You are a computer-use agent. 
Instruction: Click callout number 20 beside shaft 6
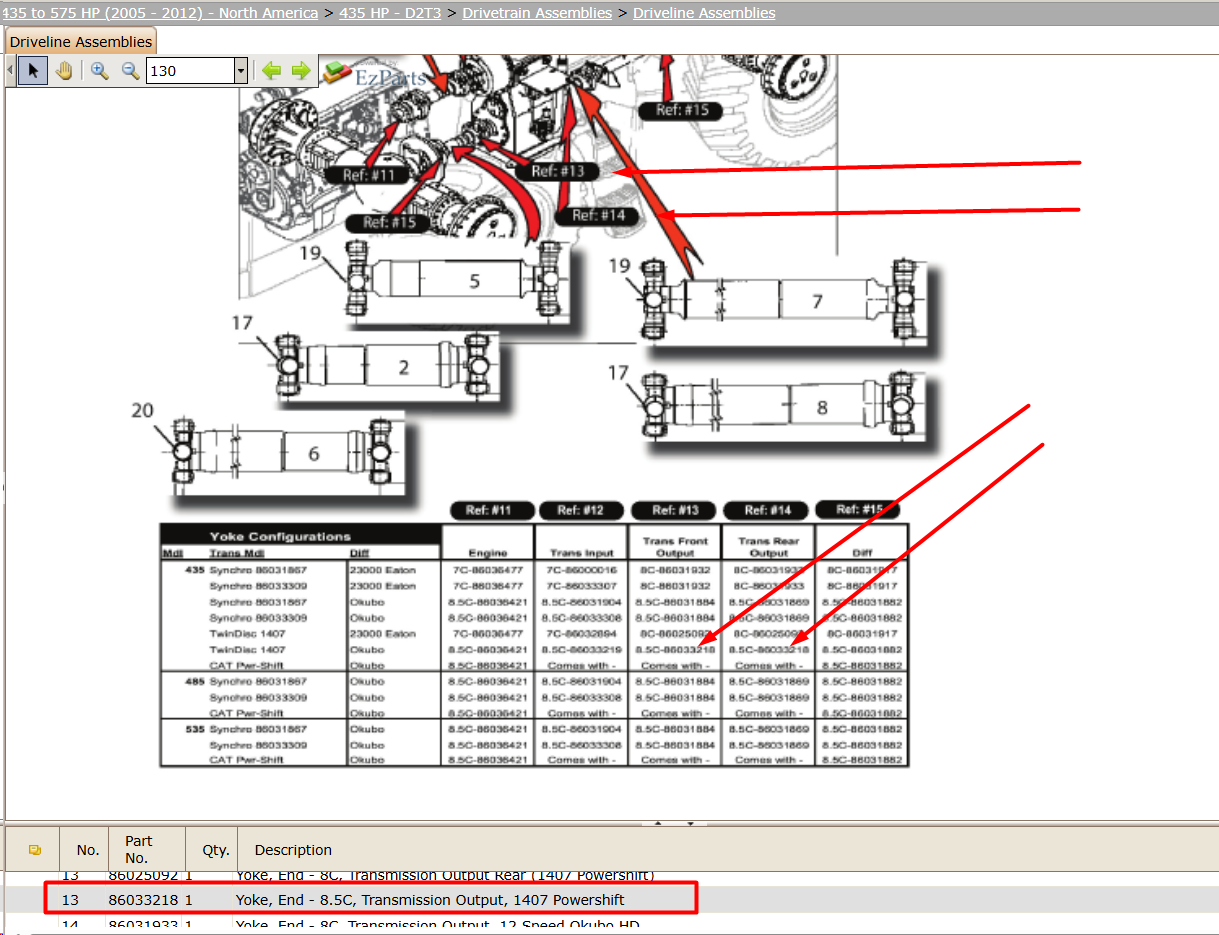pos(143,410)
